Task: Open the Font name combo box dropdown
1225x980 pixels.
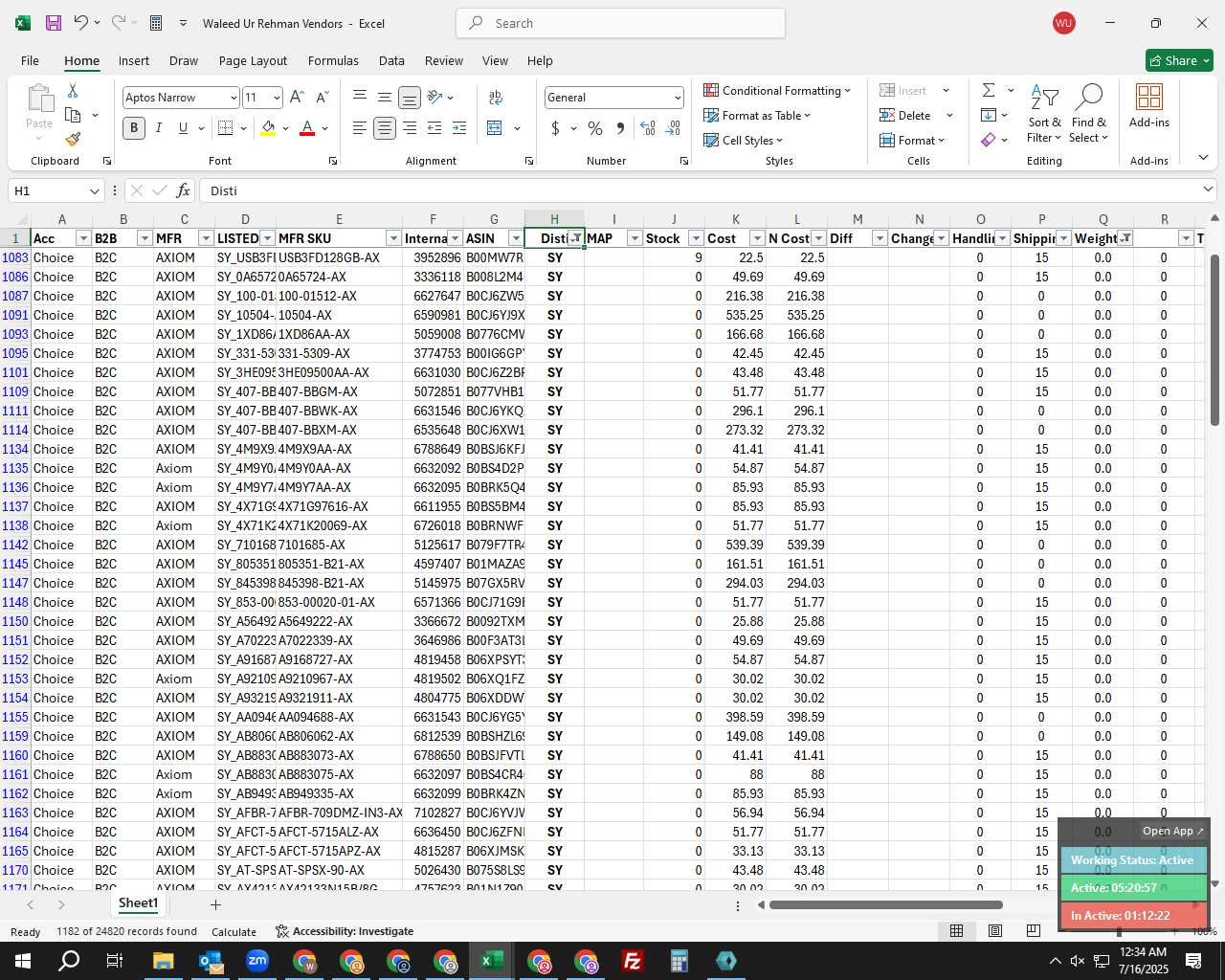Action: pyautogui.click(x=233, y=98)
